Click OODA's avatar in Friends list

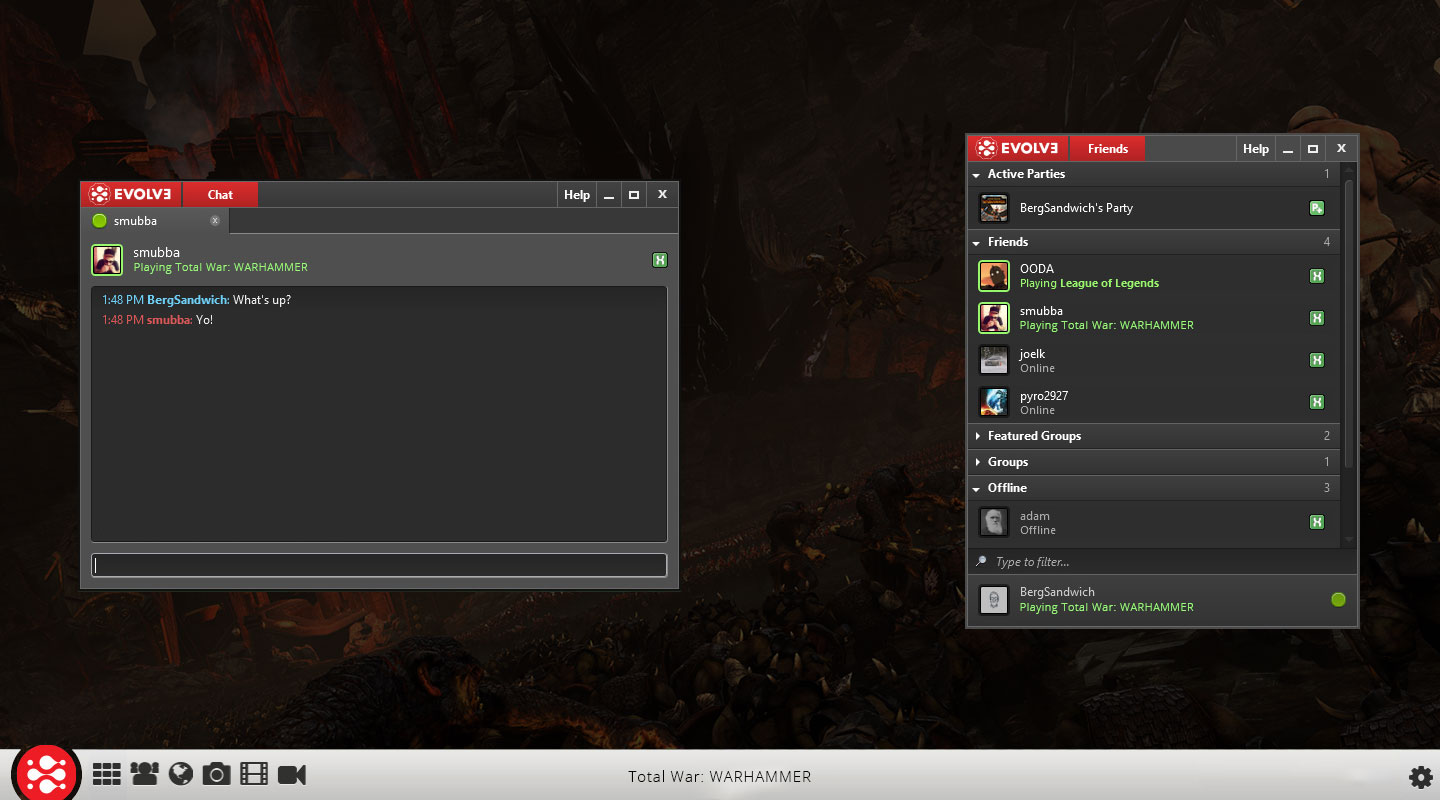point(994,276)
